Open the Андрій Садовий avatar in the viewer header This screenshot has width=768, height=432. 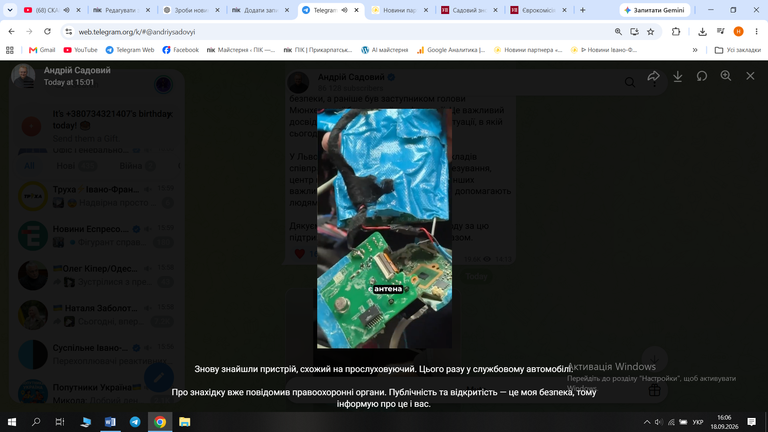point(23,75)
